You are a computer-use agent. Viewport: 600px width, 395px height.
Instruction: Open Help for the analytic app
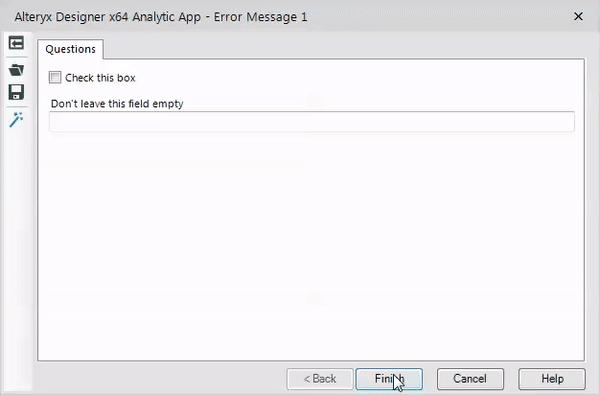552,379
